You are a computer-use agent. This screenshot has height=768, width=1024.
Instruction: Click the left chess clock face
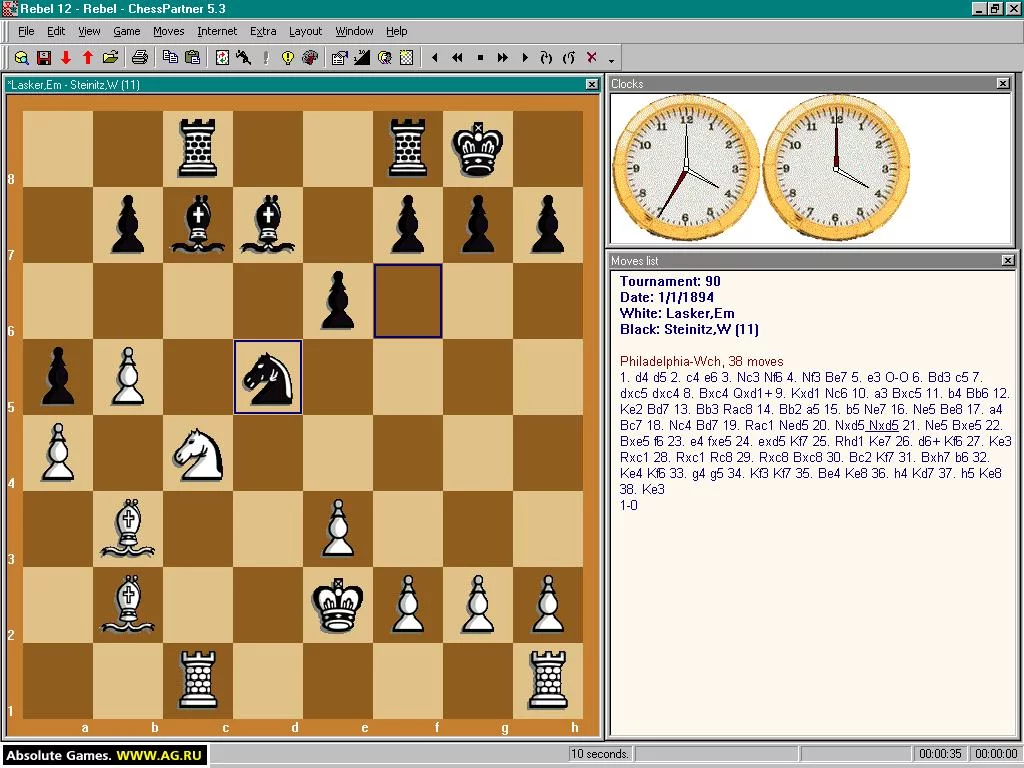tap(686, 168)
